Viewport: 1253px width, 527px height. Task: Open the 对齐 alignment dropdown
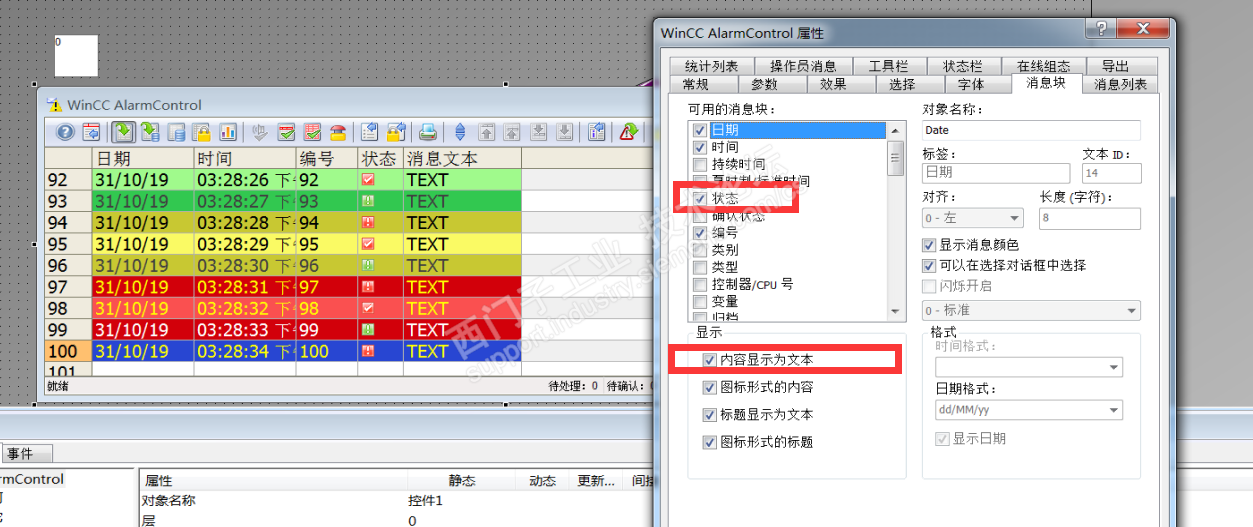972,218
